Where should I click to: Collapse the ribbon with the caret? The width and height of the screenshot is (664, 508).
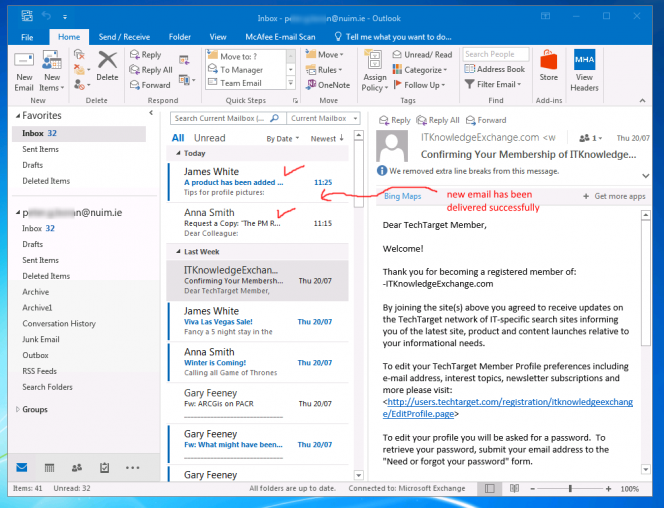point(642,101)
